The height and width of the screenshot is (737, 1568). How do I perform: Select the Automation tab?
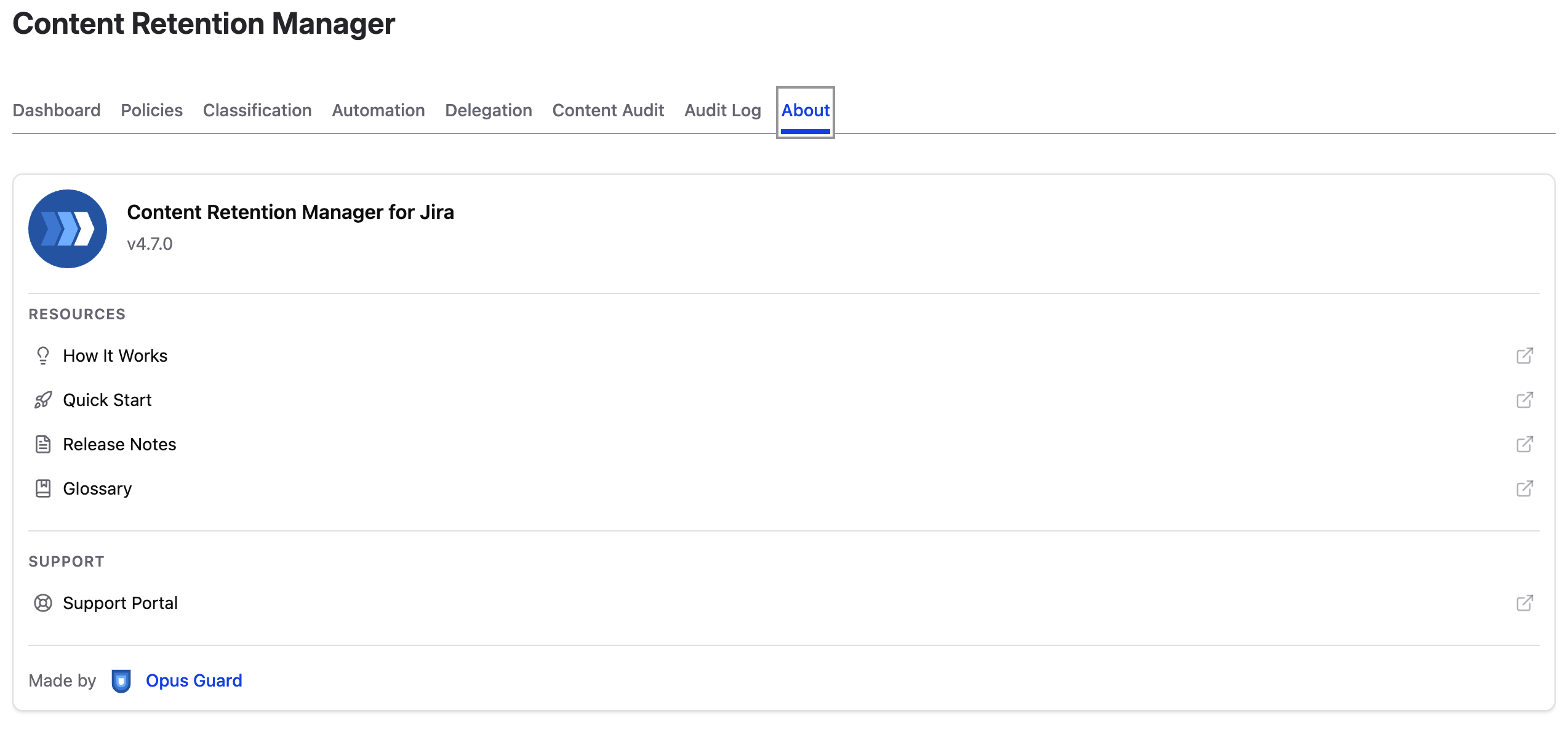point(378,110)
